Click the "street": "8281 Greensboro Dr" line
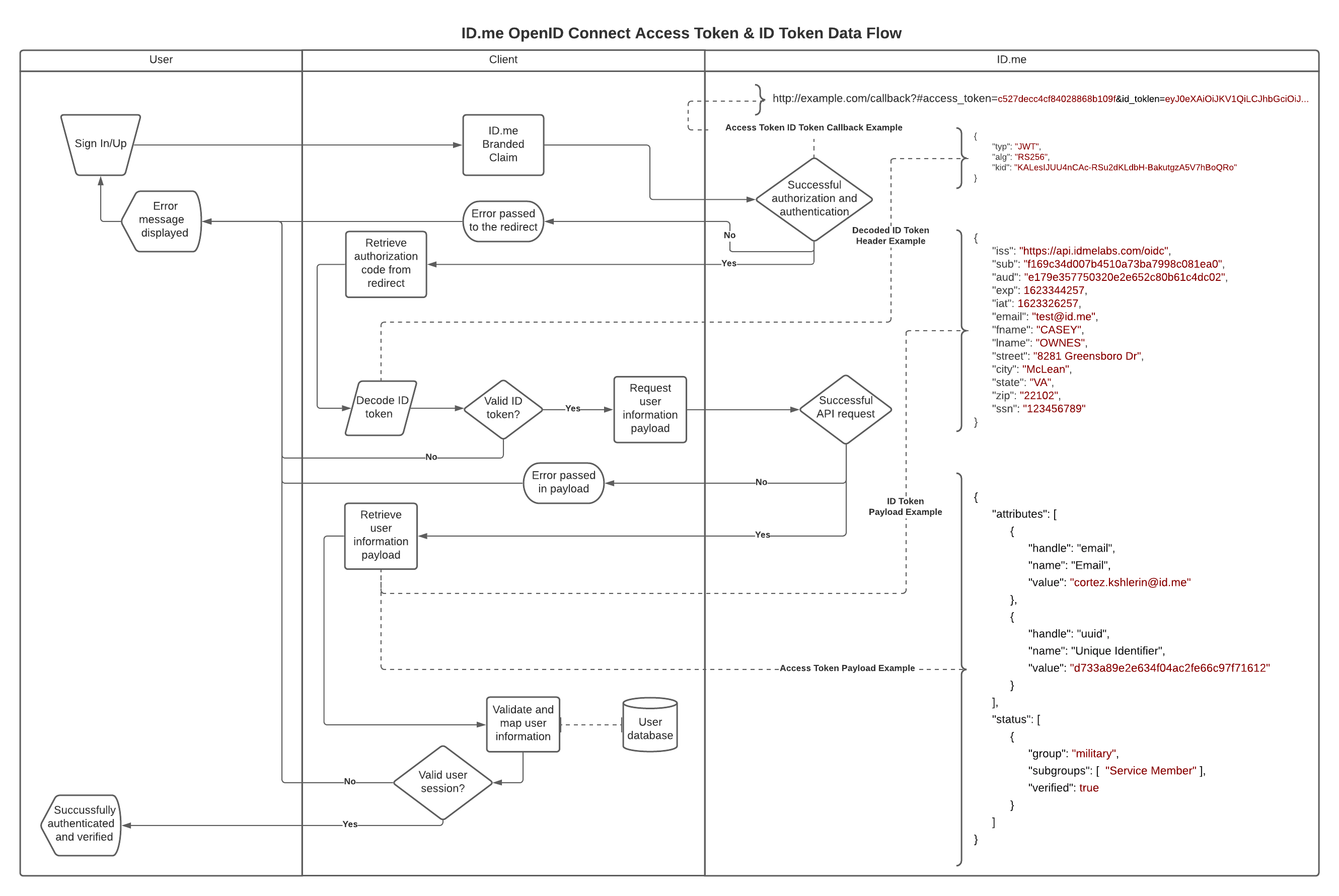1339x896 pixels. 1067,356
